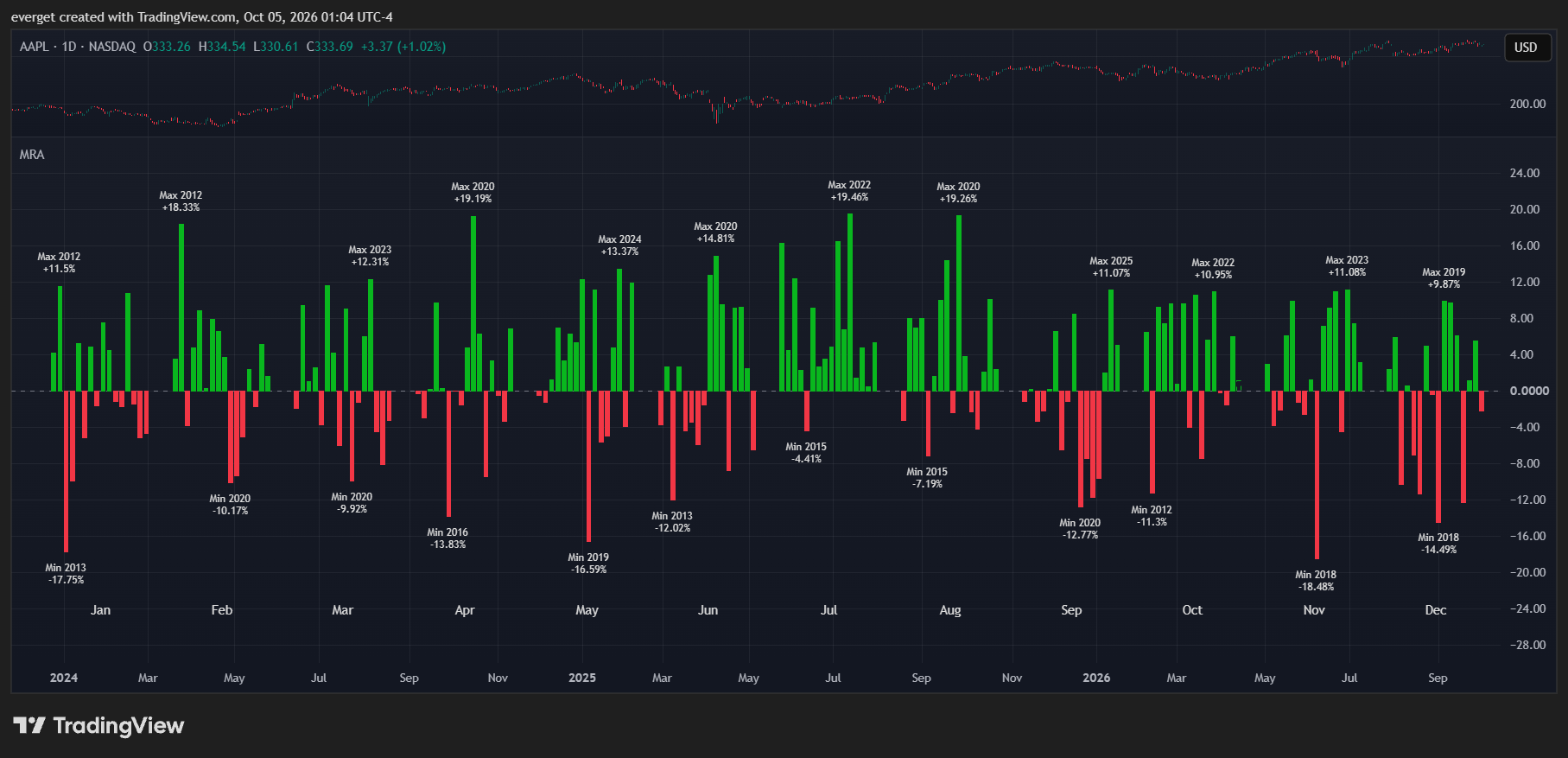Screen dimensions: 1568x758
Task: Click the 'Max 2019 +9.87%' label
Action: click(1444, 278)
